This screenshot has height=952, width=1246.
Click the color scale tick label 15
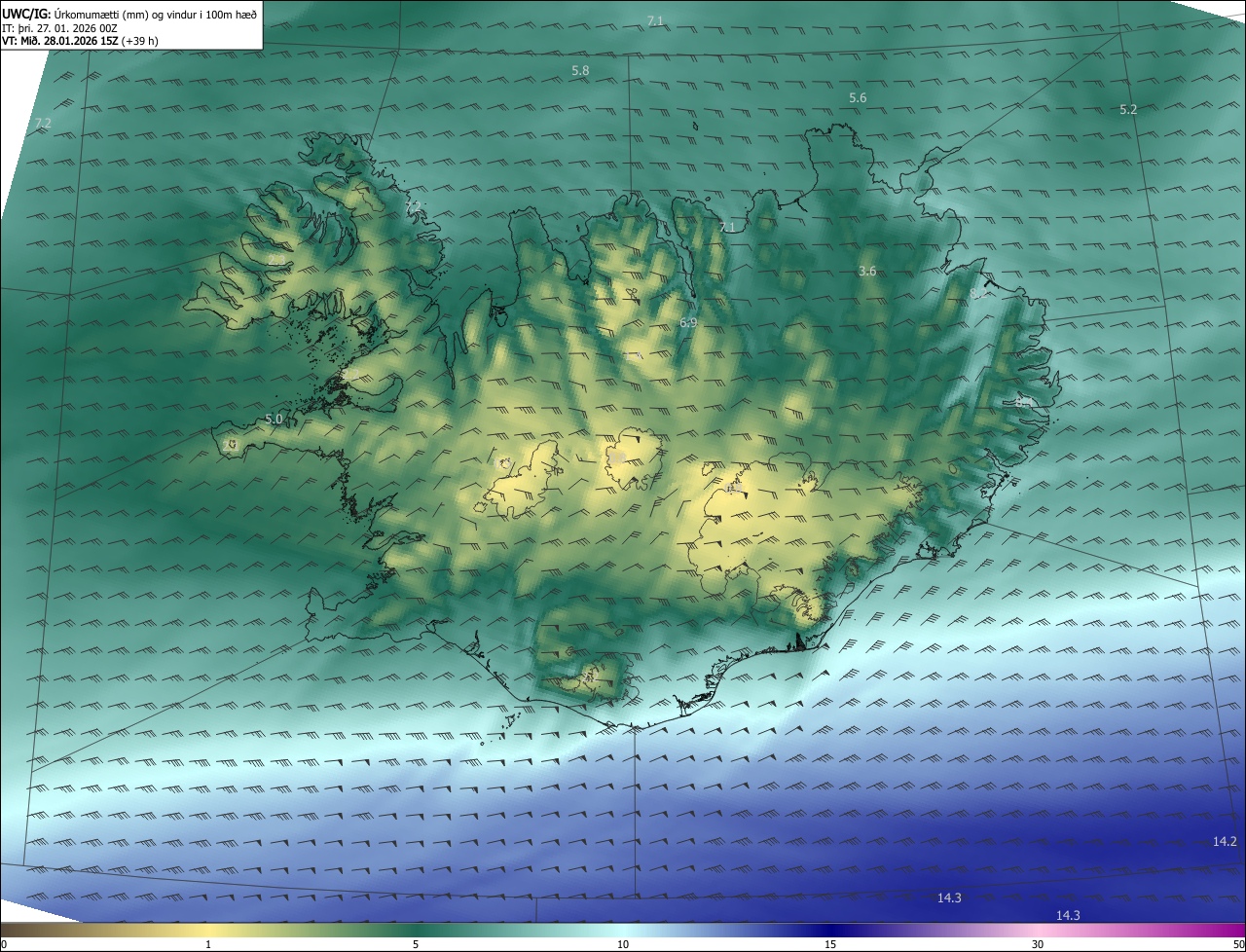point(830,944)
